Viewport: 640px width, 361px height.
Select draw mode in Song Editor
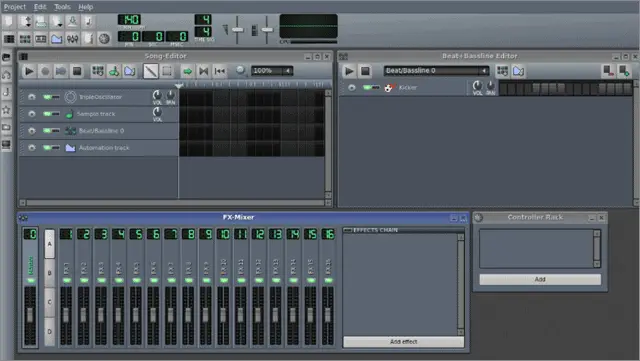click(151, 71)
